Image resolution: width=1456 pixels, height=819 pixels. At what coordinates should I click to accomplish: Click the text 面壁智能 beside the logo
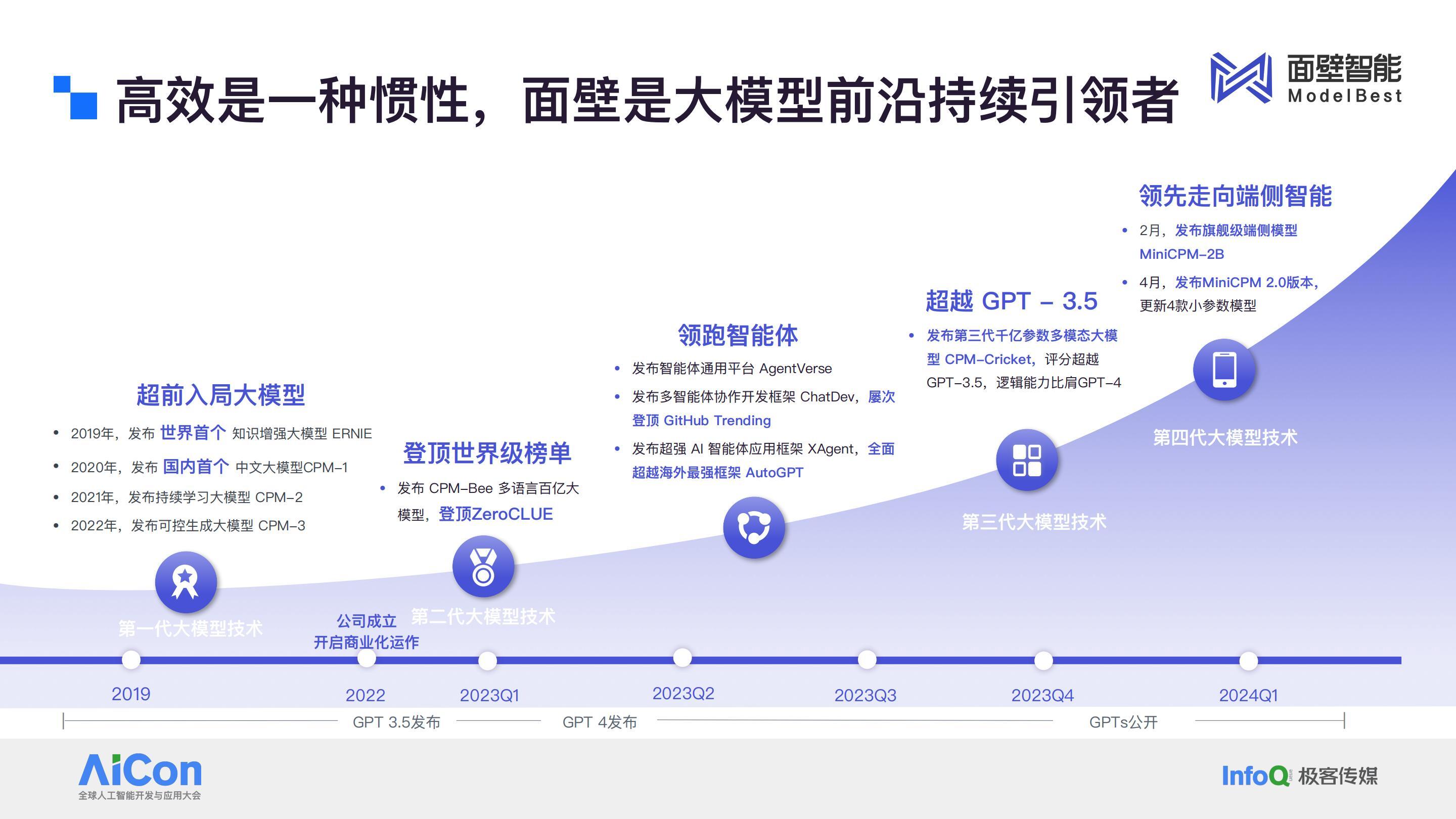1344,69
